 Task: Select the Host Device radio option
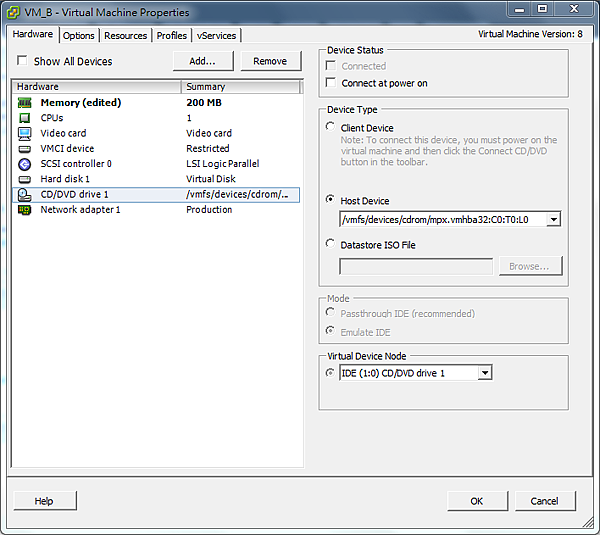pyautogui.click(x=330, y=199)
